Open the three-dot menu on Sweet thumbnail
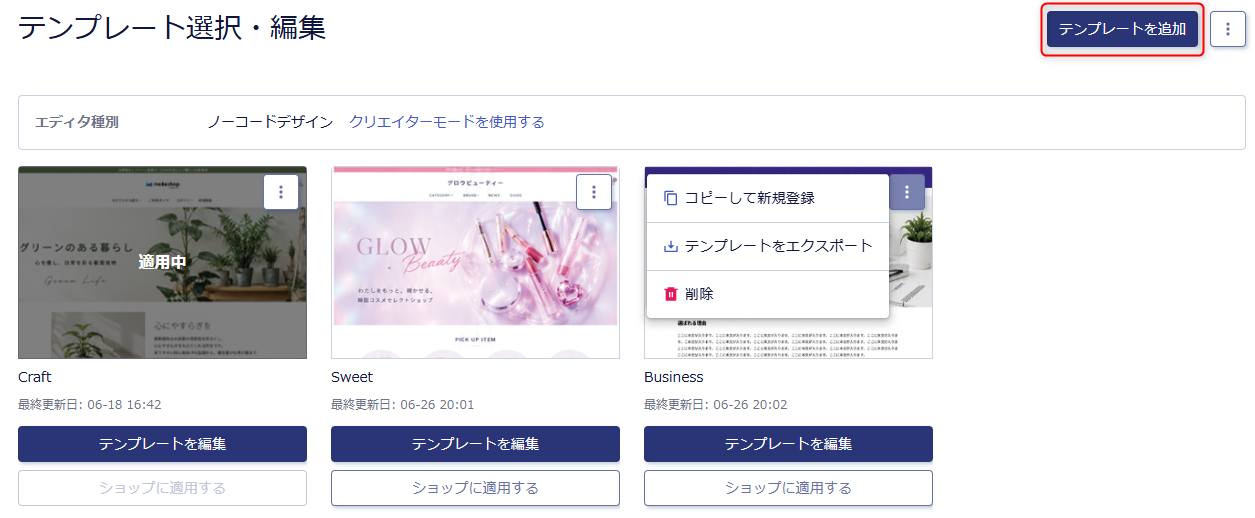Viewport: 1255px width, 518px height. coord(594,192)
